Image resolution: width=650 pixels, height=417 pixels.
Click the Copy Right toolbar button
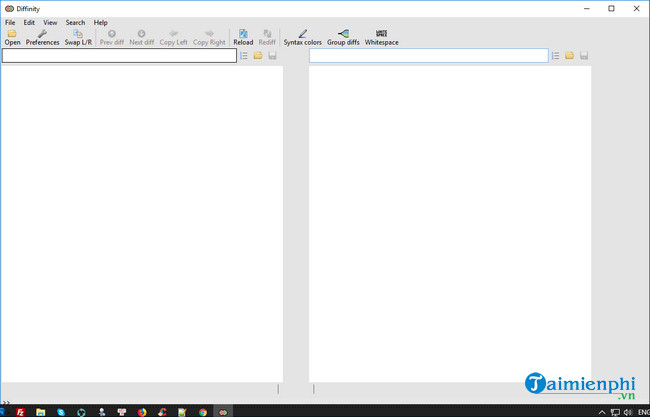pyautogui.click(x=209, y=37)
